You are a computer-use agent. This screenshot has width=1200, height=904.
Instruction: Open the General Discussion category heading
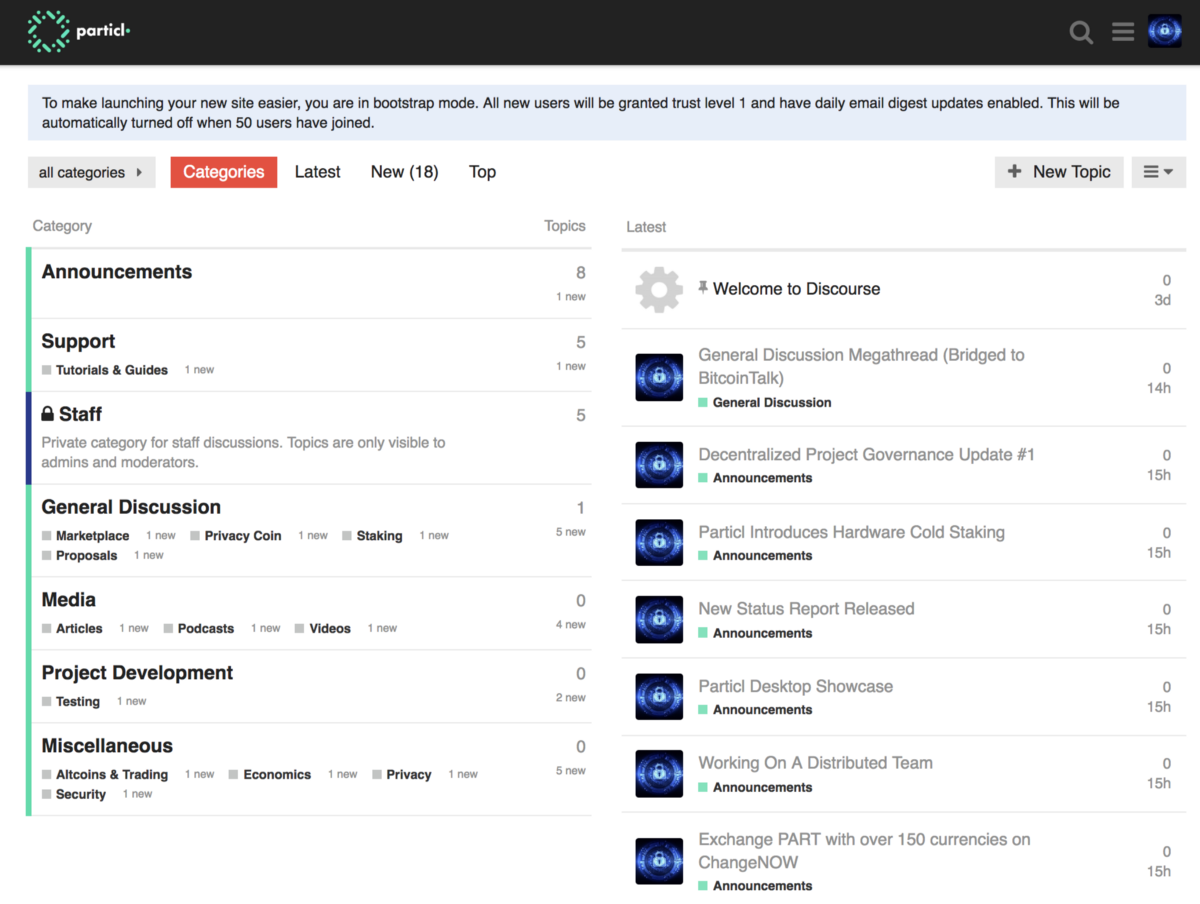pyautogui.click(x=131, y=507)
